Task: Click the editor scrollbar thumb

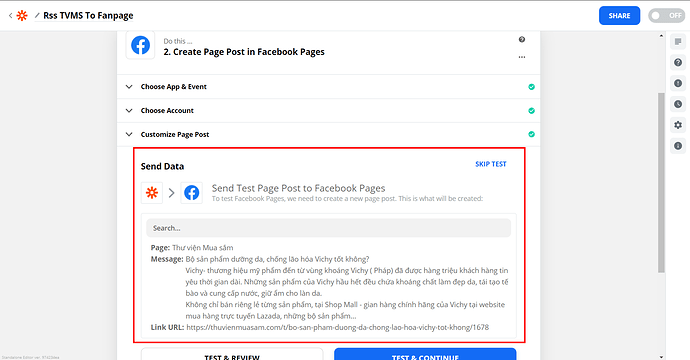Action: (x=661, y=183)
